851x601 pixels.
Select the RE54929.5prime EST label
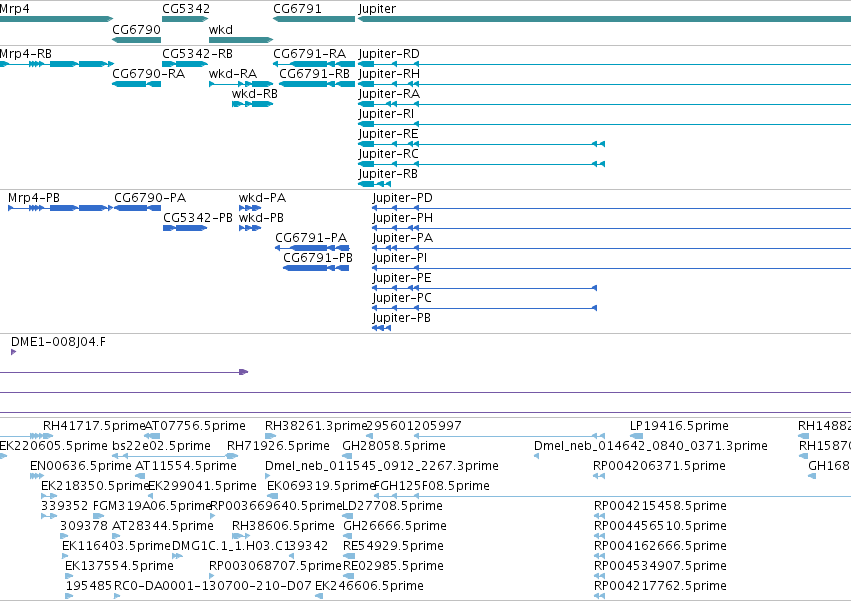click(x=393, y=546)
